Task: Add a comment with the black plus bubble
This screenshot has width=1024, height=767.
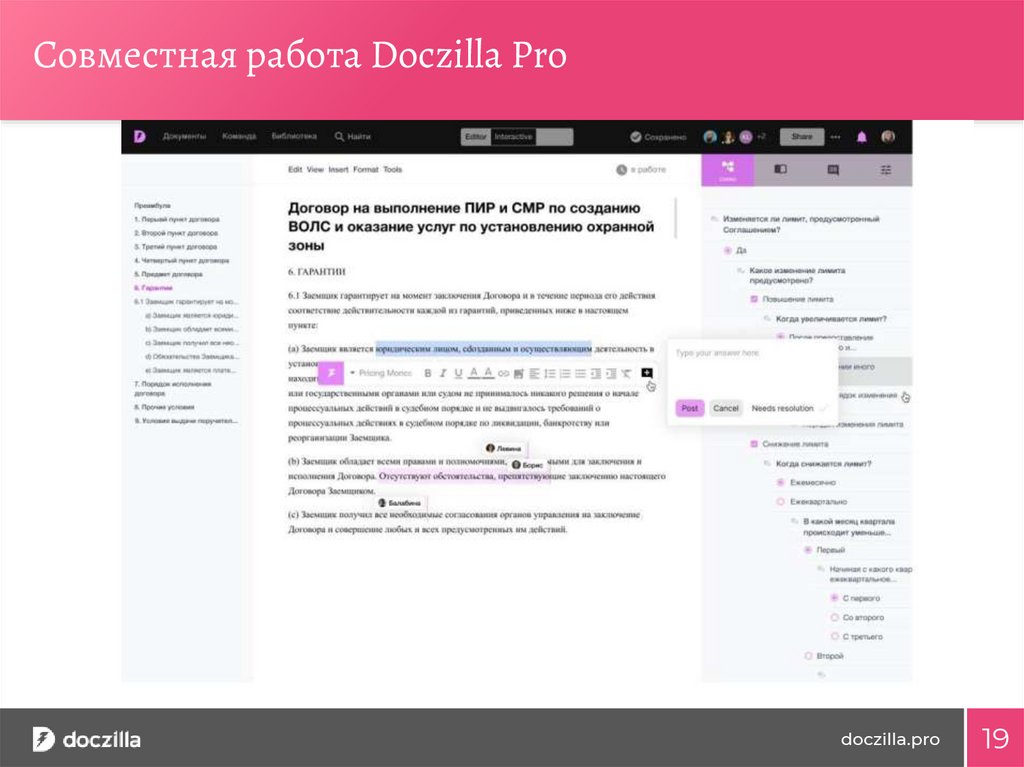Action: pos(647,372)
